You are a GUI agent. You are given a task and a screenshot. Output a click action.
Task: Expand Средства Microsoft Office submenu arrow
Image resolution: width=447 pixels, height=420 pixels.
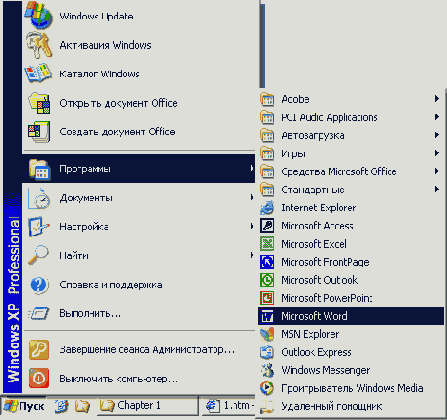[436, 171]
